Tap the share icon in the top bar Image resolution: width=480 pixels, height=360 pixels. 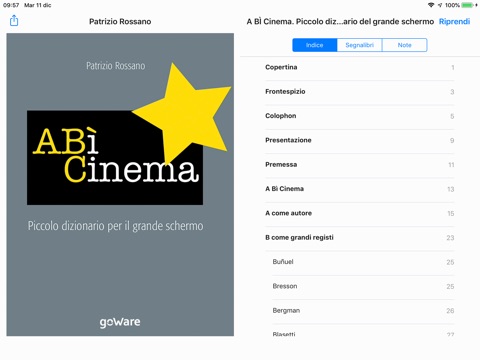(14, 21)
